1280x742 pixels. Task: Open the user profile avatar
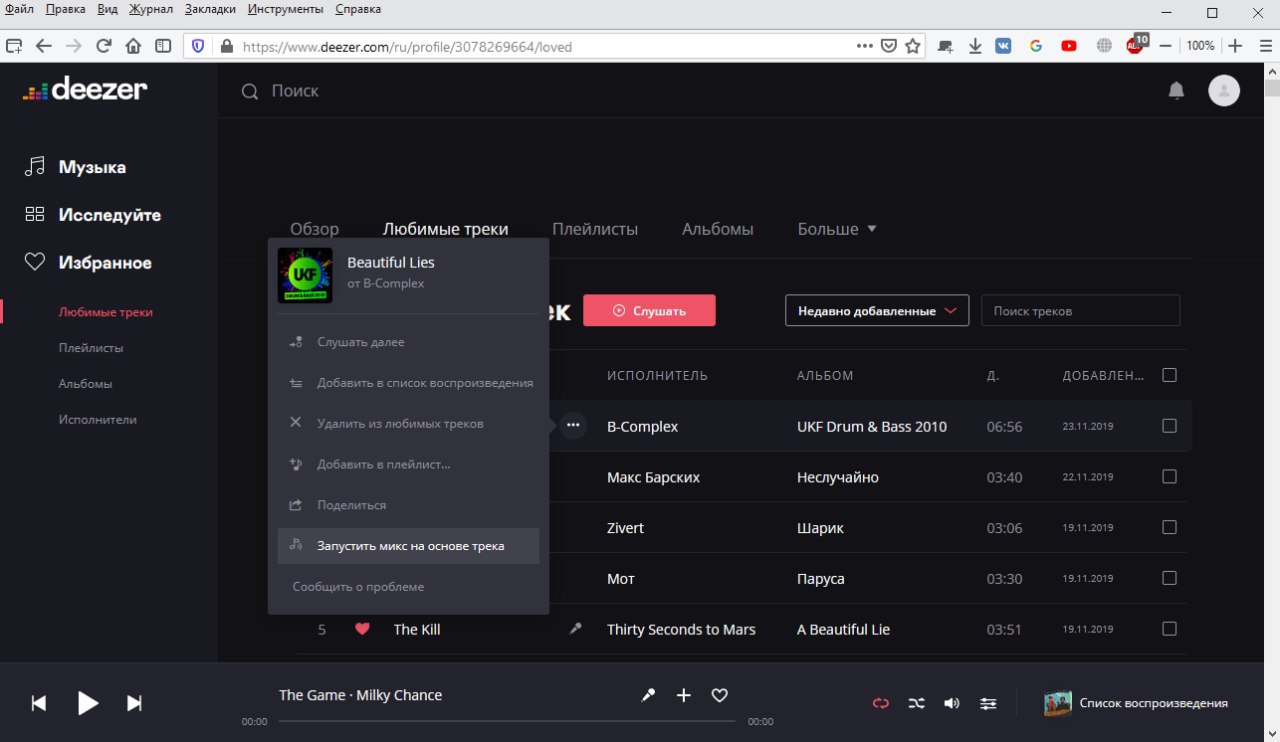(1224, 91)
